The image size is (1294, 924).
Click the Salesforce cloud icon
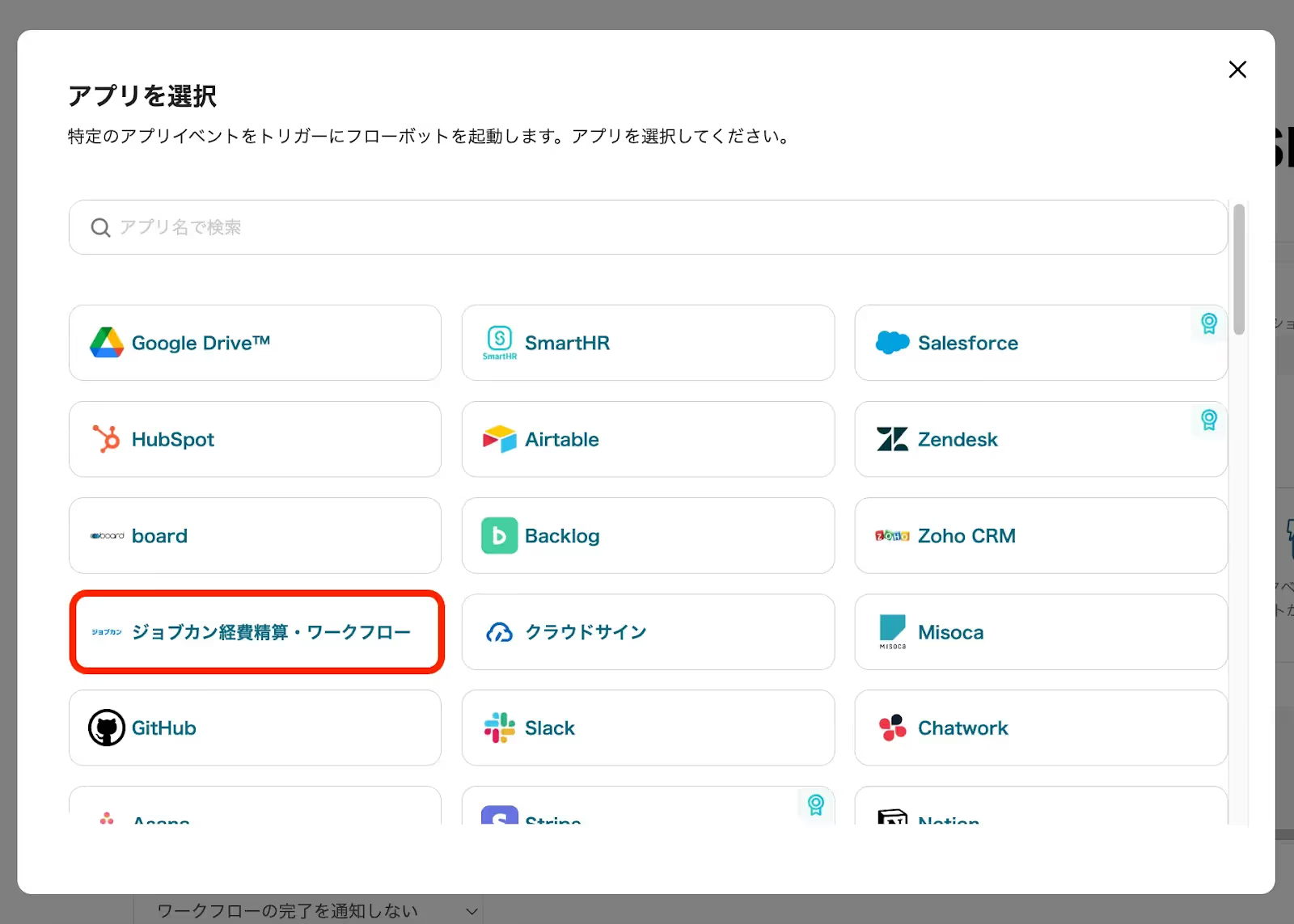(x=892, y=343)
